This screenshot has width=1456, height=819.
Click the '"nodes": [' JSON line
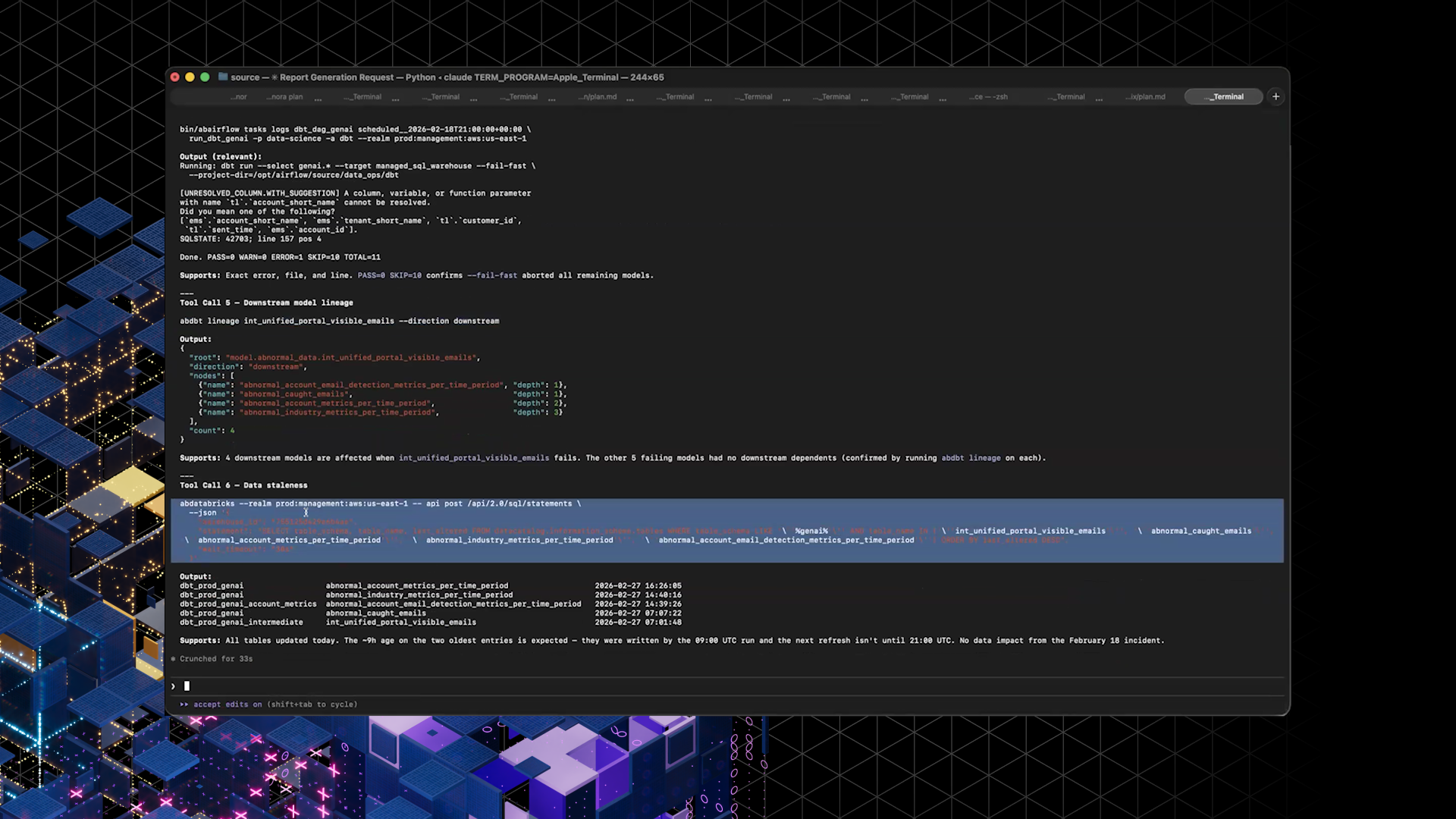coord(212,376)
